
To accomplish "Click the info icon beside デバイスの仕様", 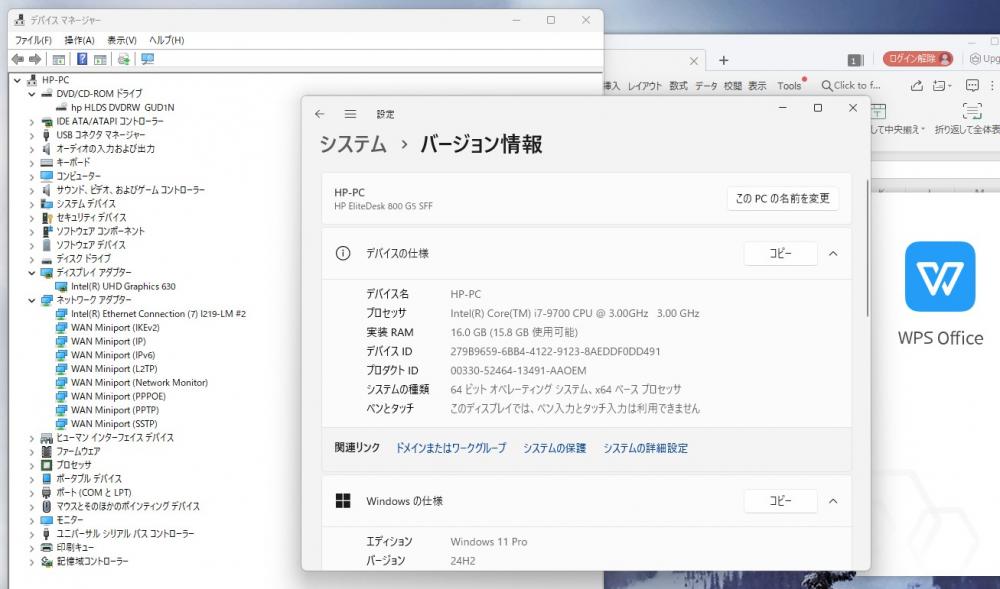I will [343, 254].
